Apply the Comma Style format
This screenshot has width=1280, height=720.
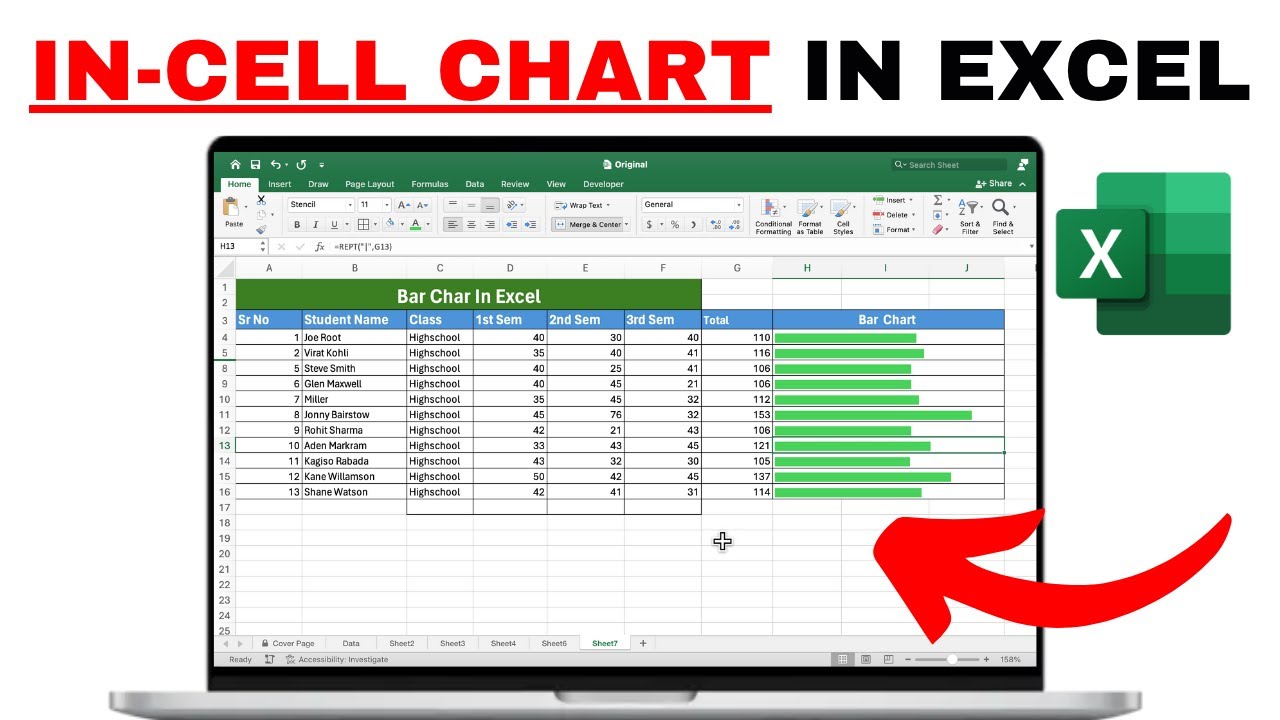tap(694, 225)
